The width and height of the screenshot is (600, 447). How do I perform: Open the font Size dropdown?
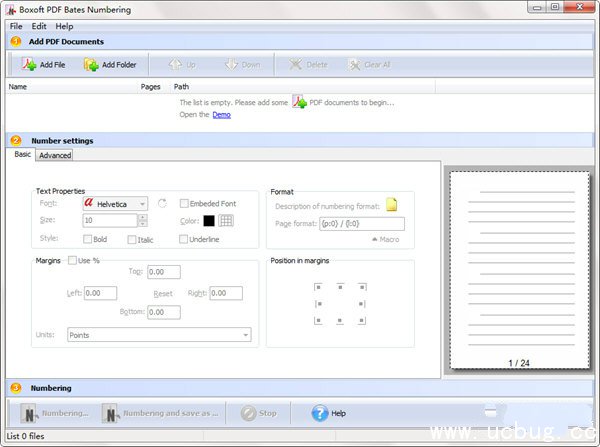point(143,220)
